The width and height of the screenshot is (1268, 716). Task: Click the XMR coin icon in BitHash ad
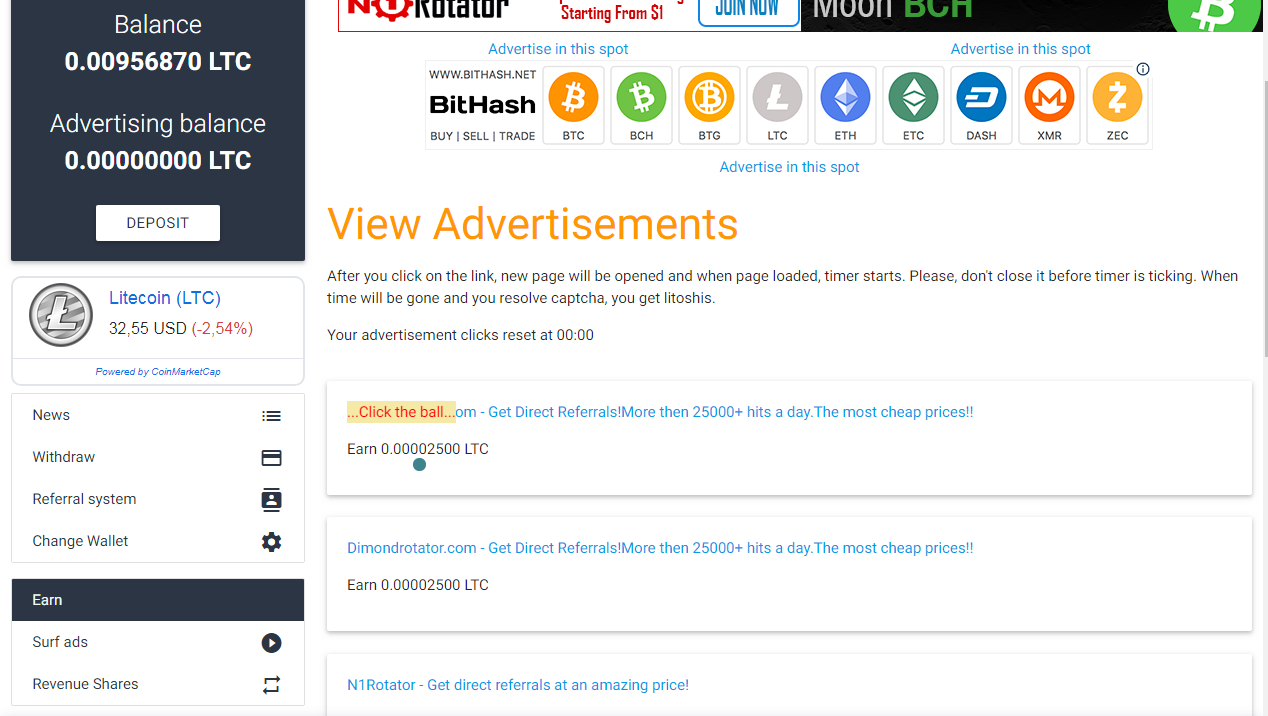tap(1049, 98)
